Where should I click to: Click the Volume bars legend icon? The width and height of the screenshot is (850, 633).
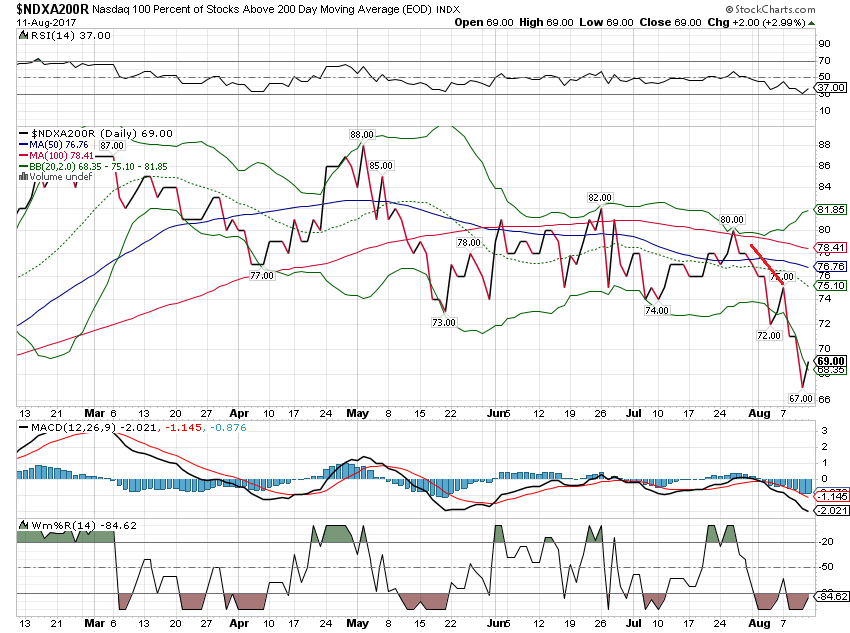22,177
